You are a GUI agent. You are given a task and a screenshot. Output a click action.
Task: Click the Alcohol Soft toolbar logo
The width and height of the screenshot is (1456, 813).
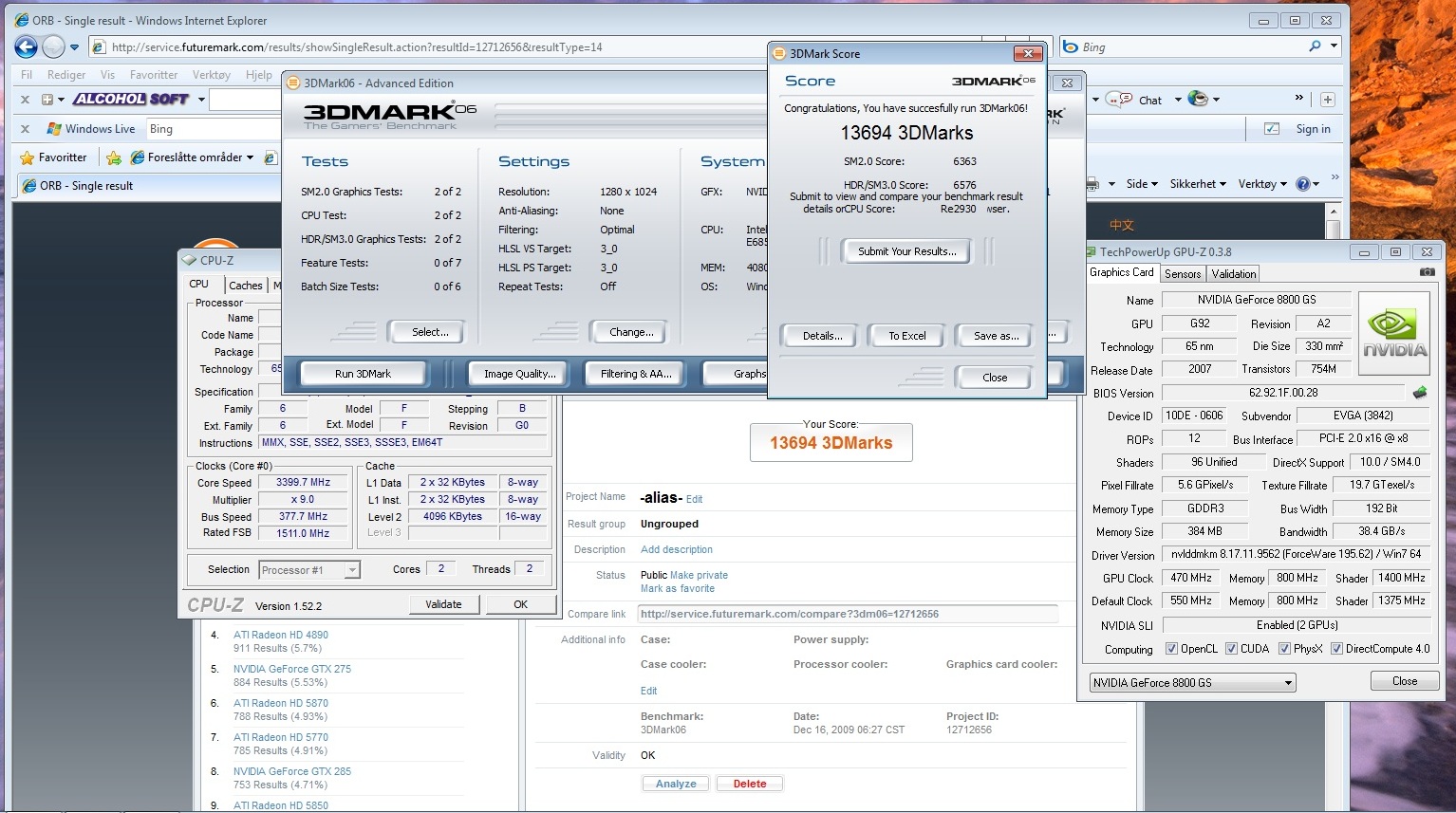(131, 99)
